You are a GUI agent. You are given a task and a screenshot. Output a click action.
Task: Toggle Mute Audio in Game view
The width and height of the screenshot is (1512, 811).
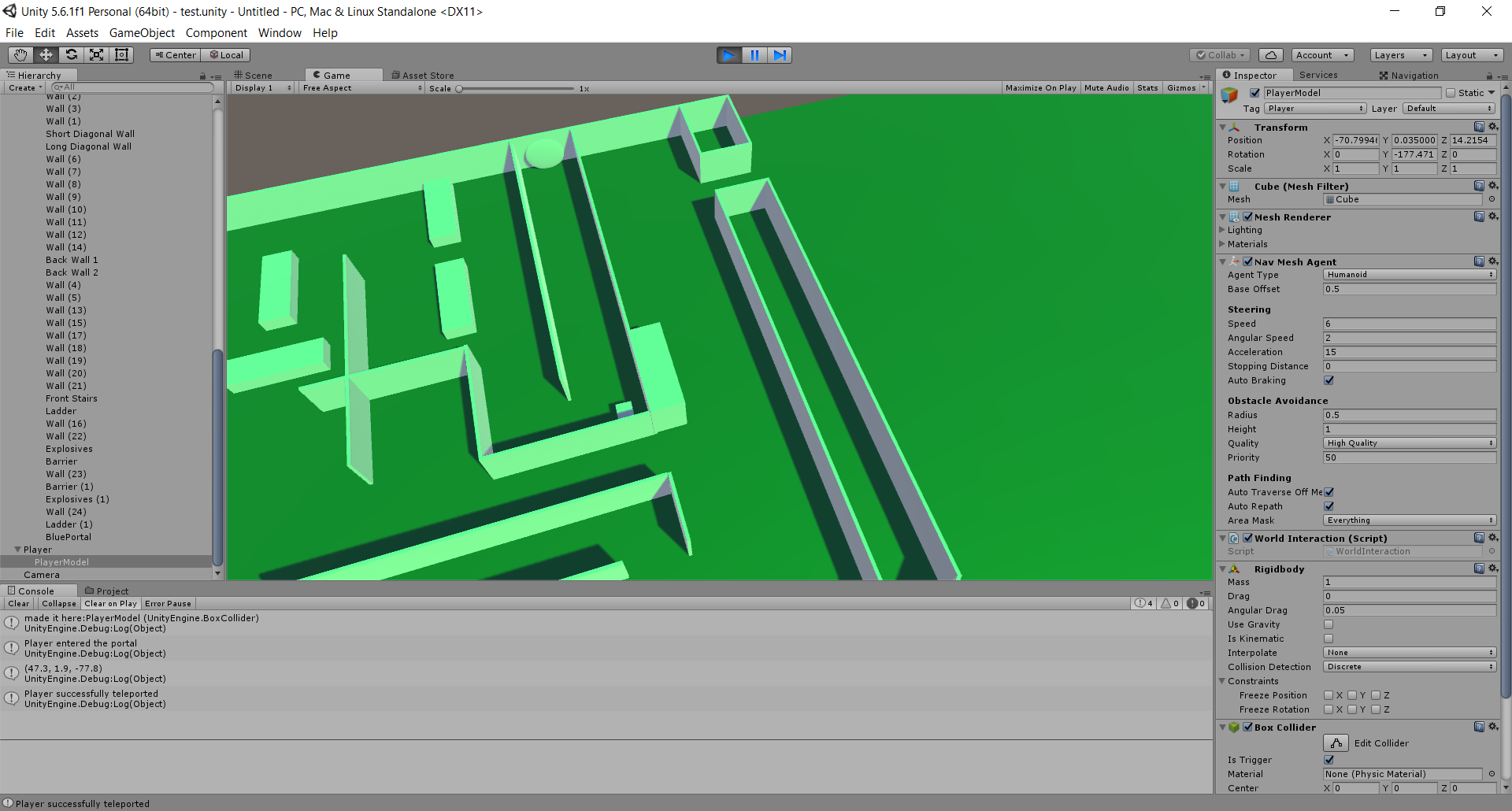(x=1106, y=88)
